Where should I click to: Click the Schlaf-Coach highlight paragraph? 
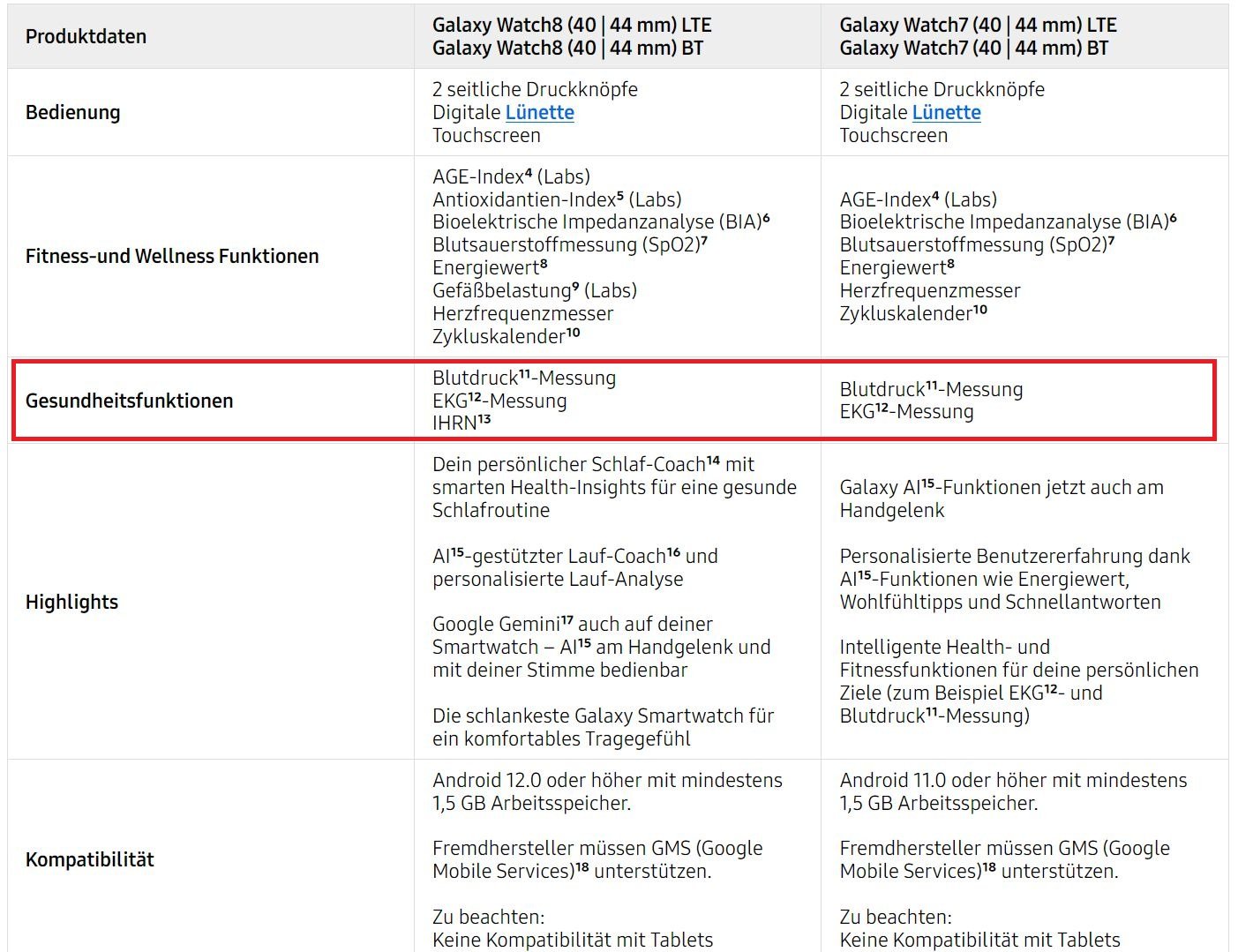(x=614, y=487)
